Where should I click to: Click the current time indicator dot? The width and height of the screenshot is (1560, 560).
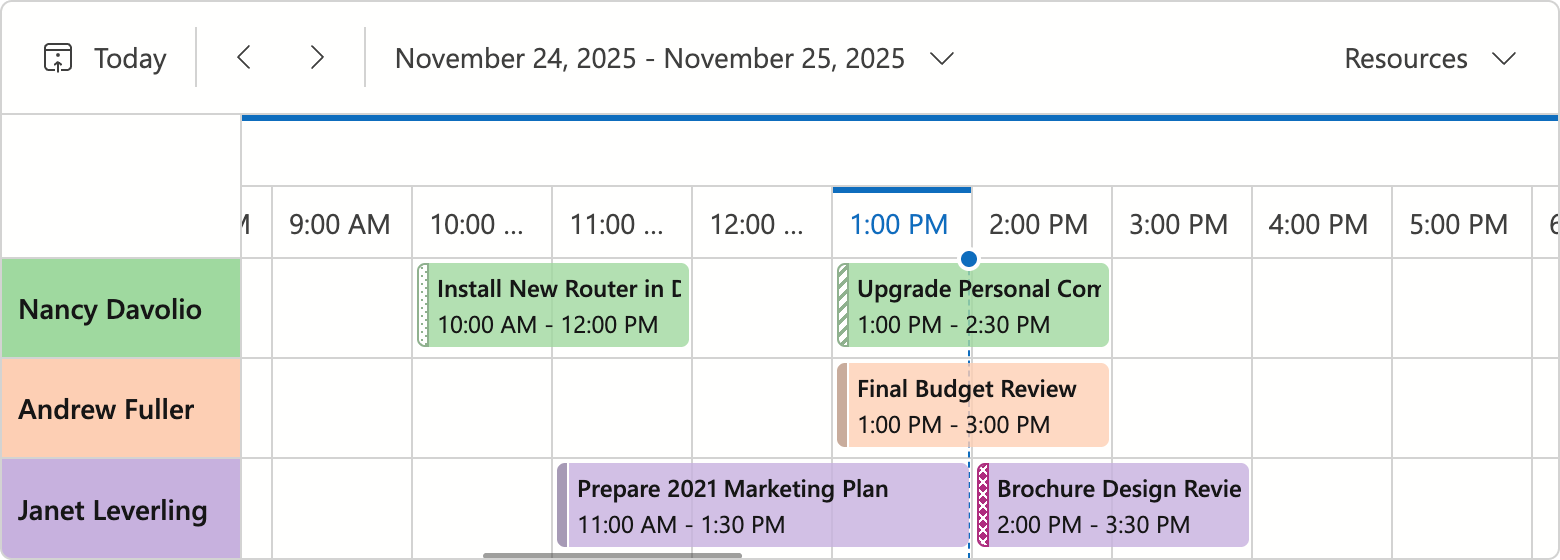coord(968,260)
